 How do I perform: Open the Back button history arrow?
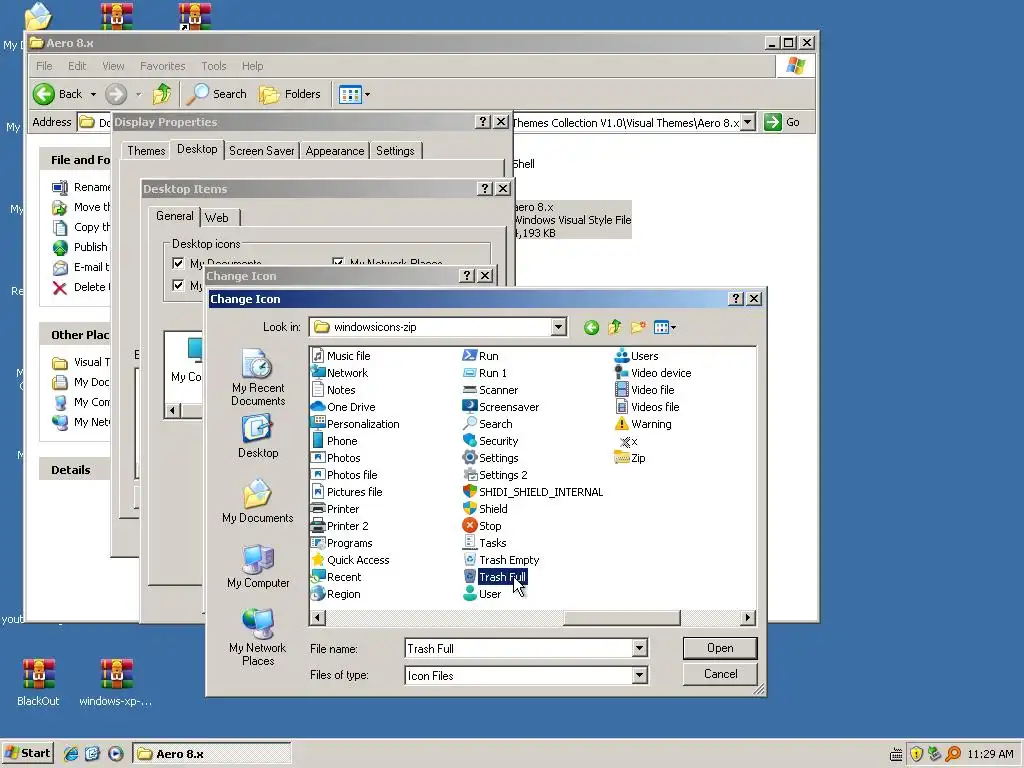[93, 95]
